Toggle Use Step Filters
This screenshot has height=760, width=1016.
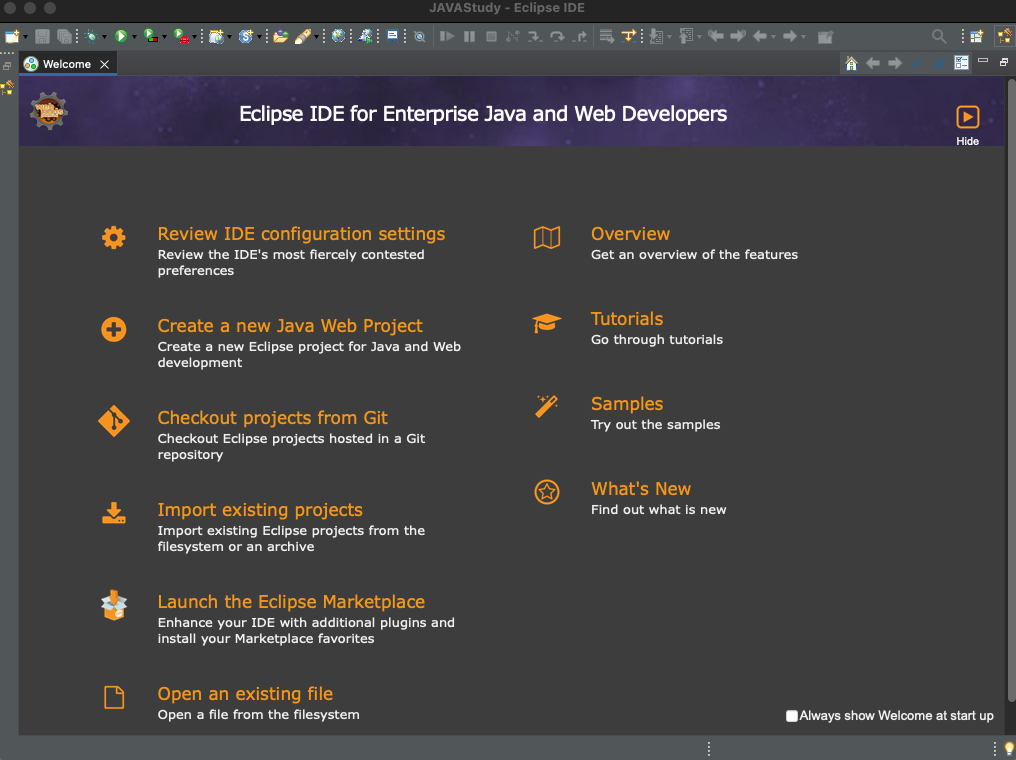pos(629,36)
